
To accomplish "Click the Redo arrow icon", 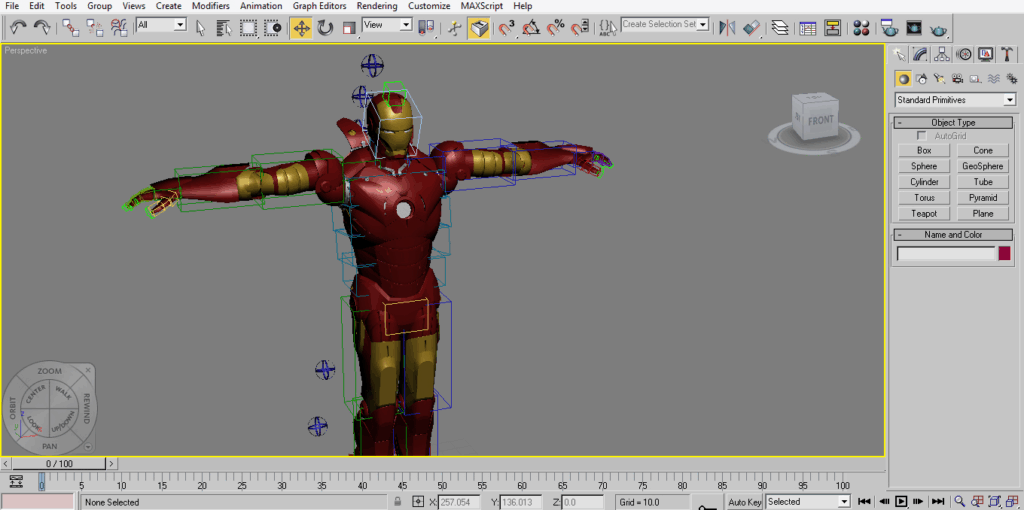I will [42, 27].
